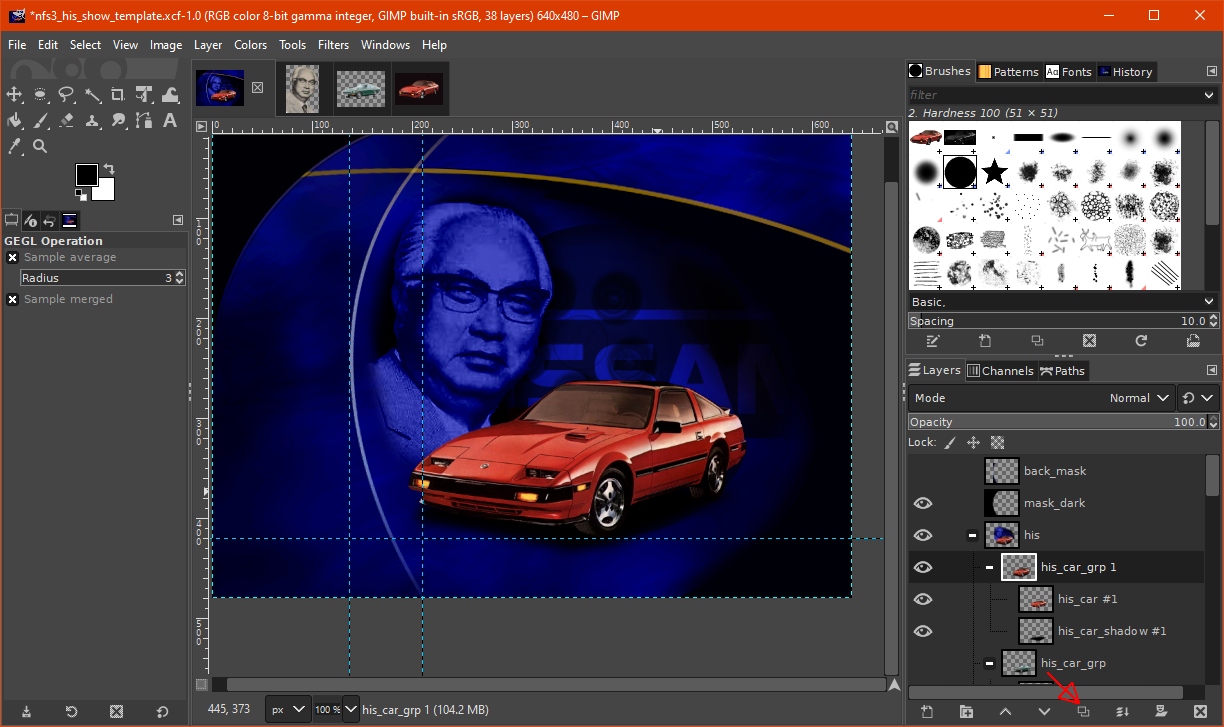Select the Free Select lasso tool
Viewport: 1224px width, 727px height.
(66, 94)
